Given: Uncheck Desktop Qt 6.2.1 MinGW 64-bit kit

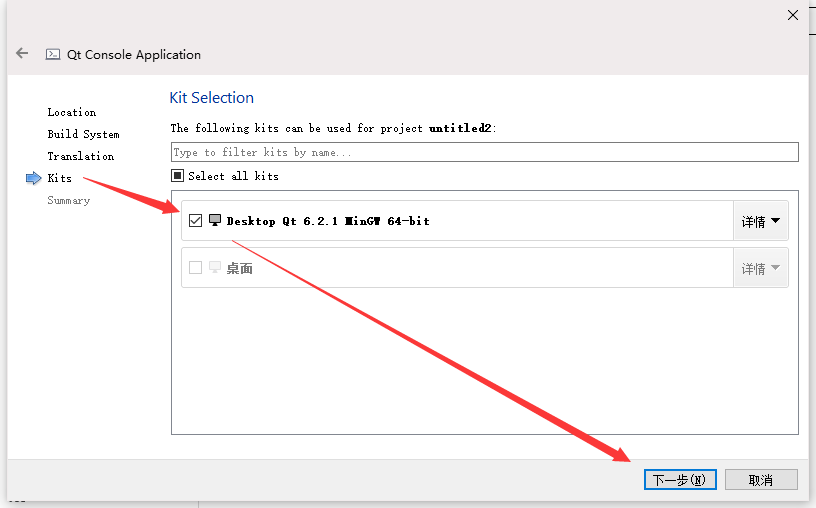Looking at the screenshot, I should [x=195, y=221].
